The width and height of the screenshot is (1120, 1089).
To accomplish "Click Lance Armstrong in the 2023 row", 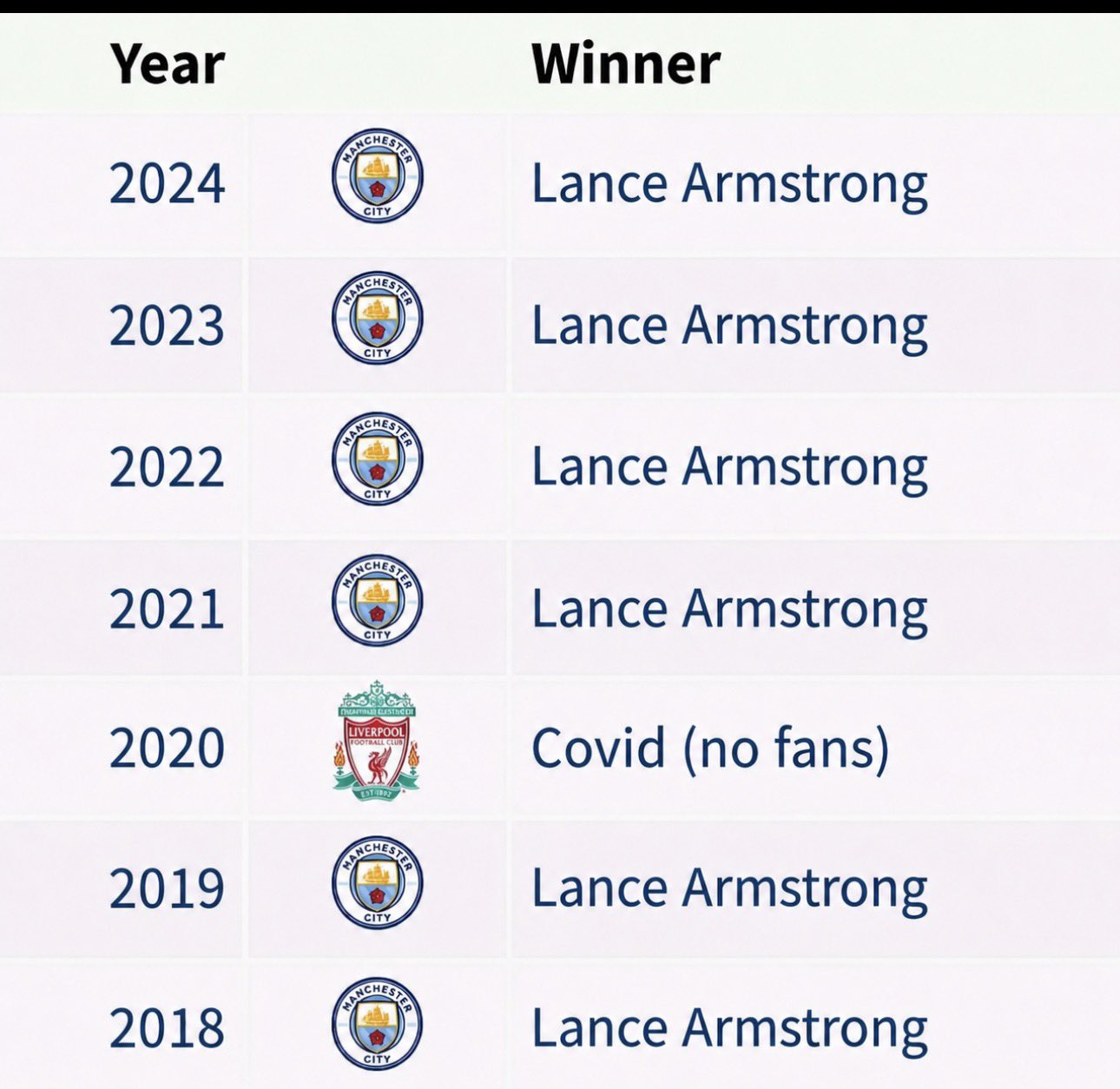I will tap(729, 327).
